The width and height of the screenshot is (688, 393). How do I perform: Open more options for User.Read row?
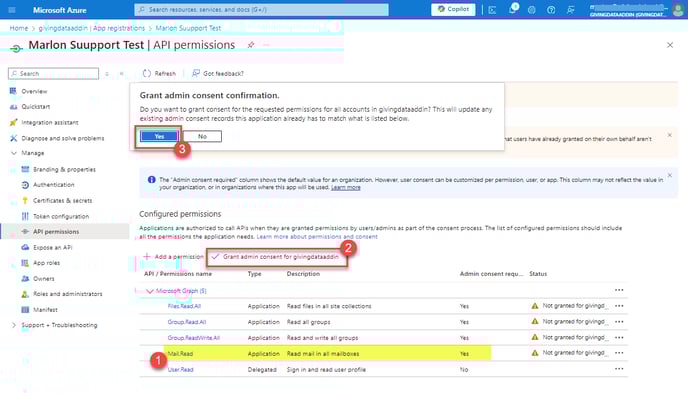(x=619, y=369)
